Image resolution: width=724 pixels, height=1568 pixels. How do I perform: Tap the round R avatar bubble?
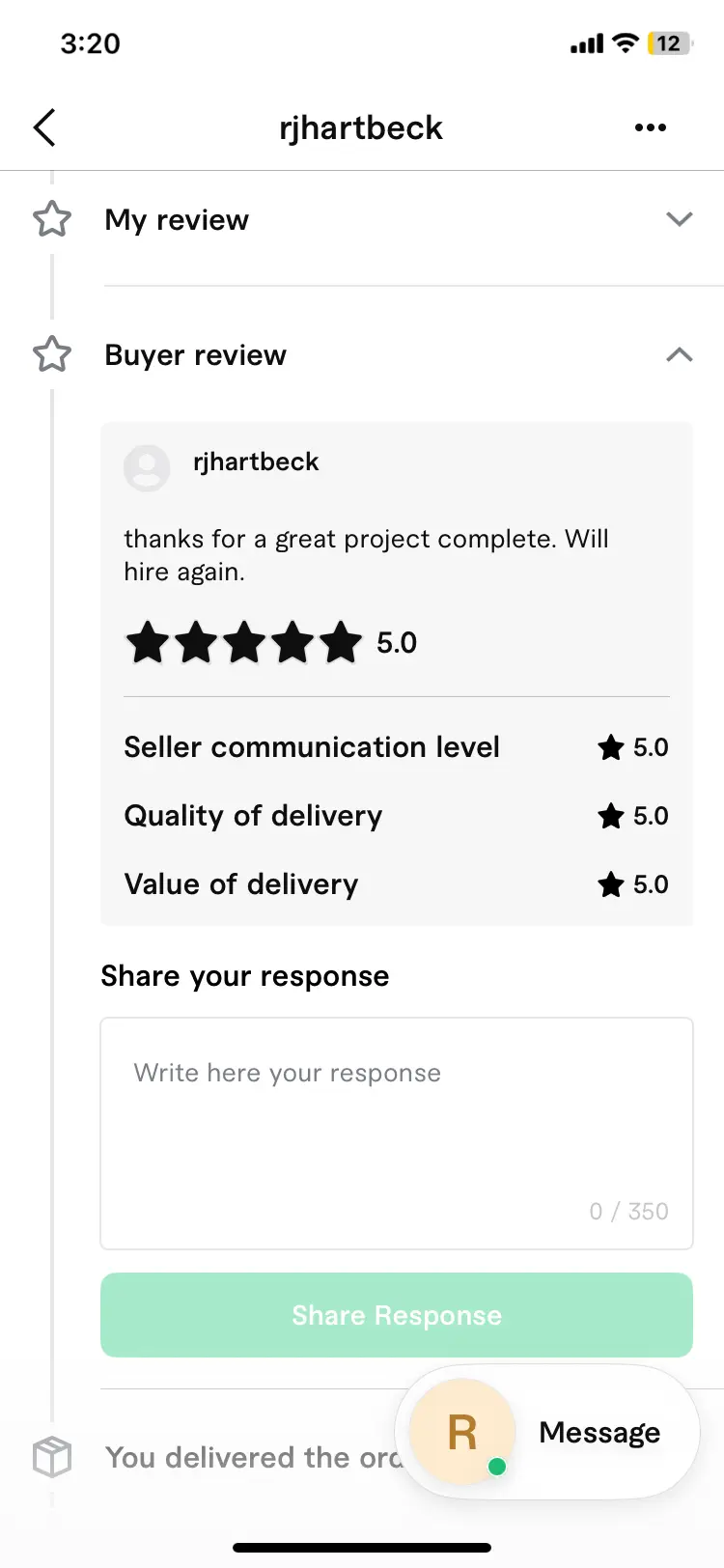[462, 1432]
